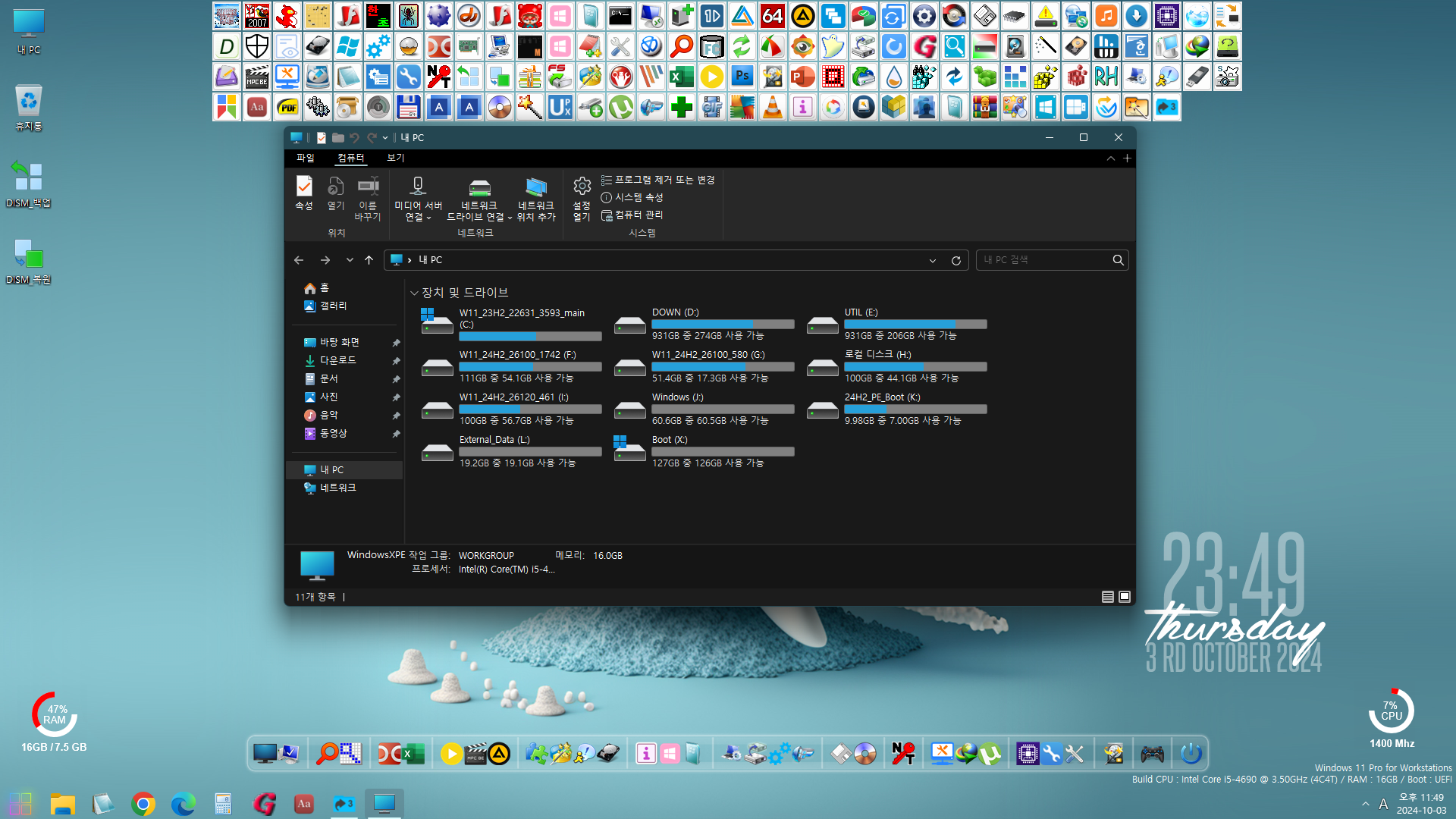The width and height of the screenshot is (1456, 819).
Task: Open the PowerPoint icon in the grid
Action: coord(802,77)
